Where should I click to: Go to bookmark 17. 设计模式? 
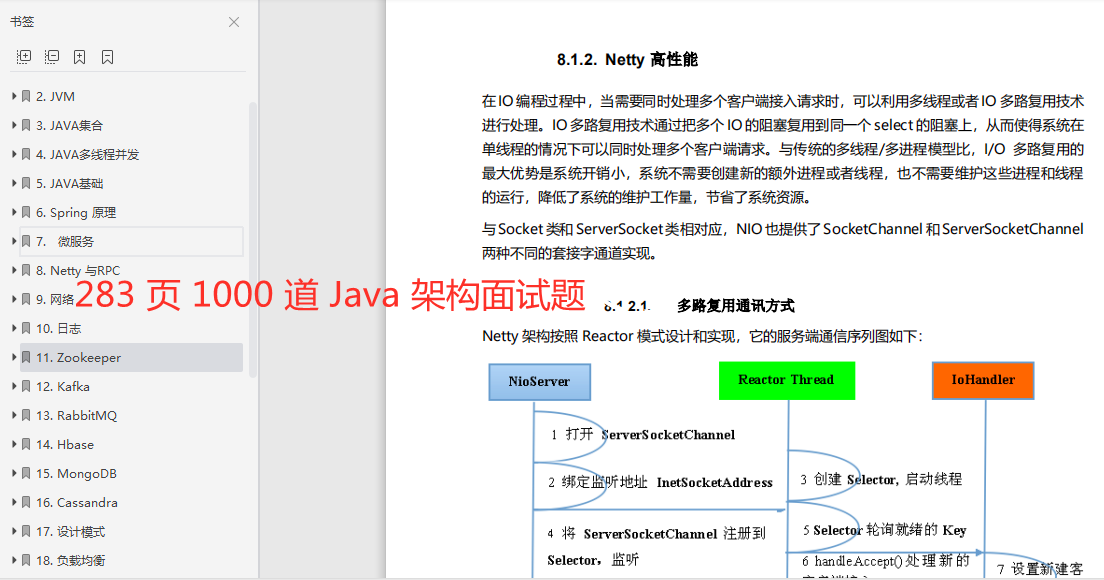[x=70, y=531]
